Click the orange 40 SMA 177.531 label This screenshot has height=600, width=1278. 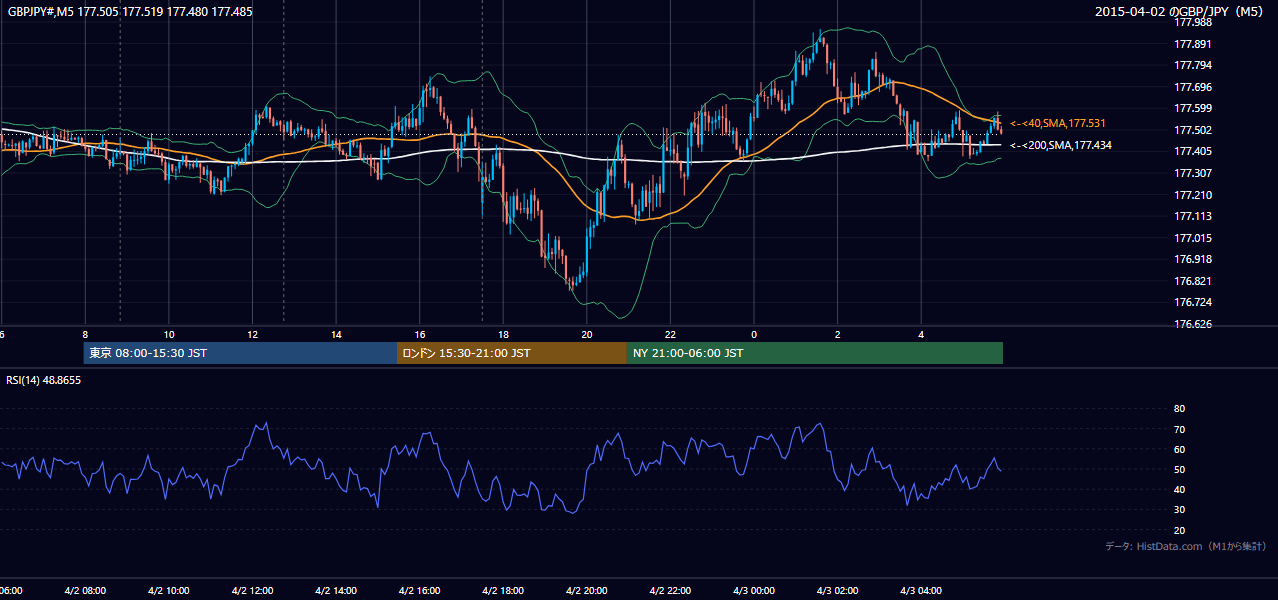1057,123
